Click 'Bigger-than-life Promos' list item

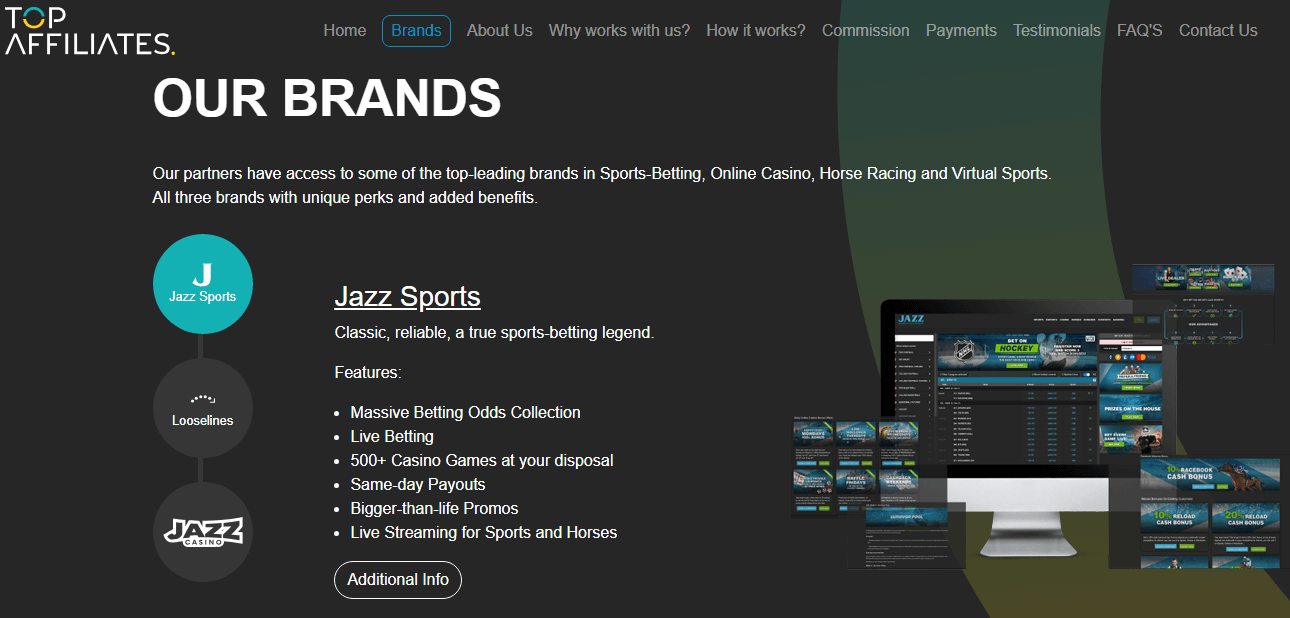pyautogui.click(x=434, y=509)
